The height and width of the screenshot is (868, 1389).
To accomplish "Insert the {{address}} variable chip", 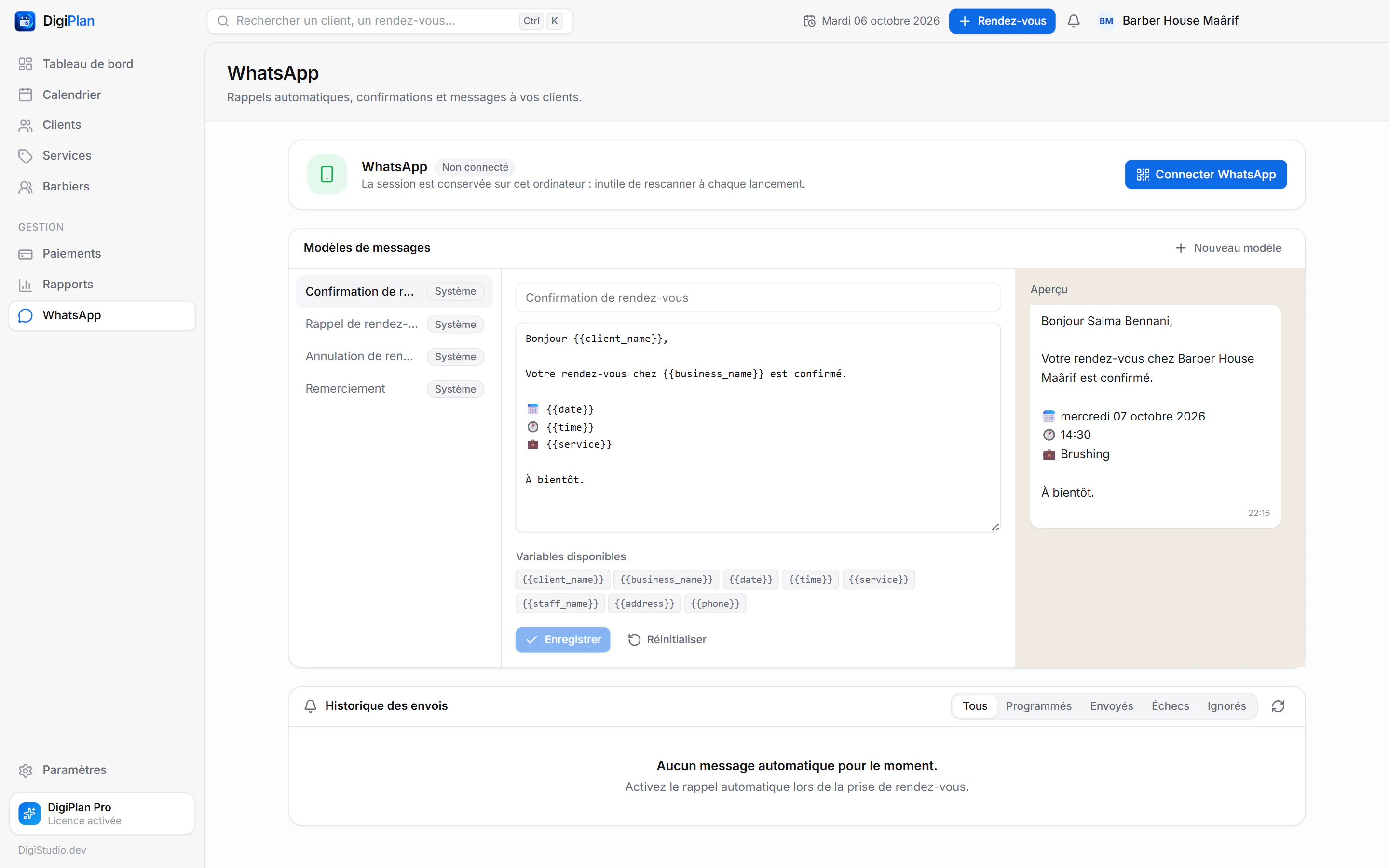I will [x=644, y=603].
